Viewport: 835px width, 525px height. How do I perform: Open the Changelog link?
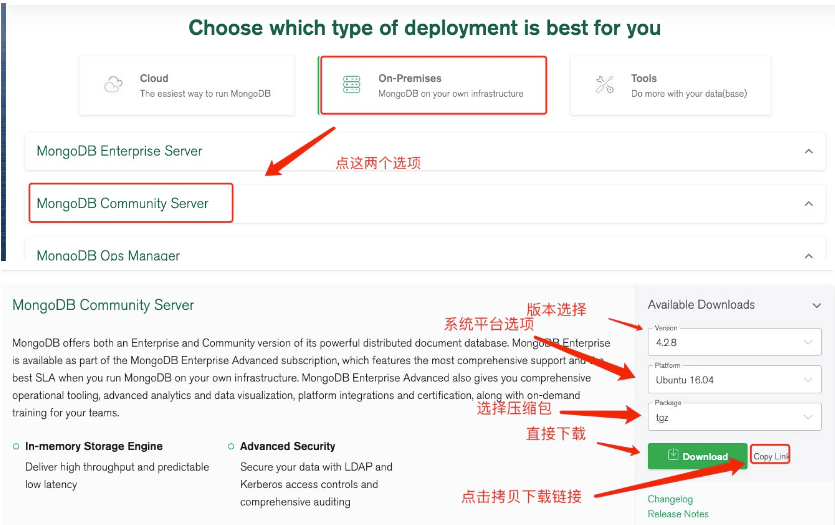point(670,499)
